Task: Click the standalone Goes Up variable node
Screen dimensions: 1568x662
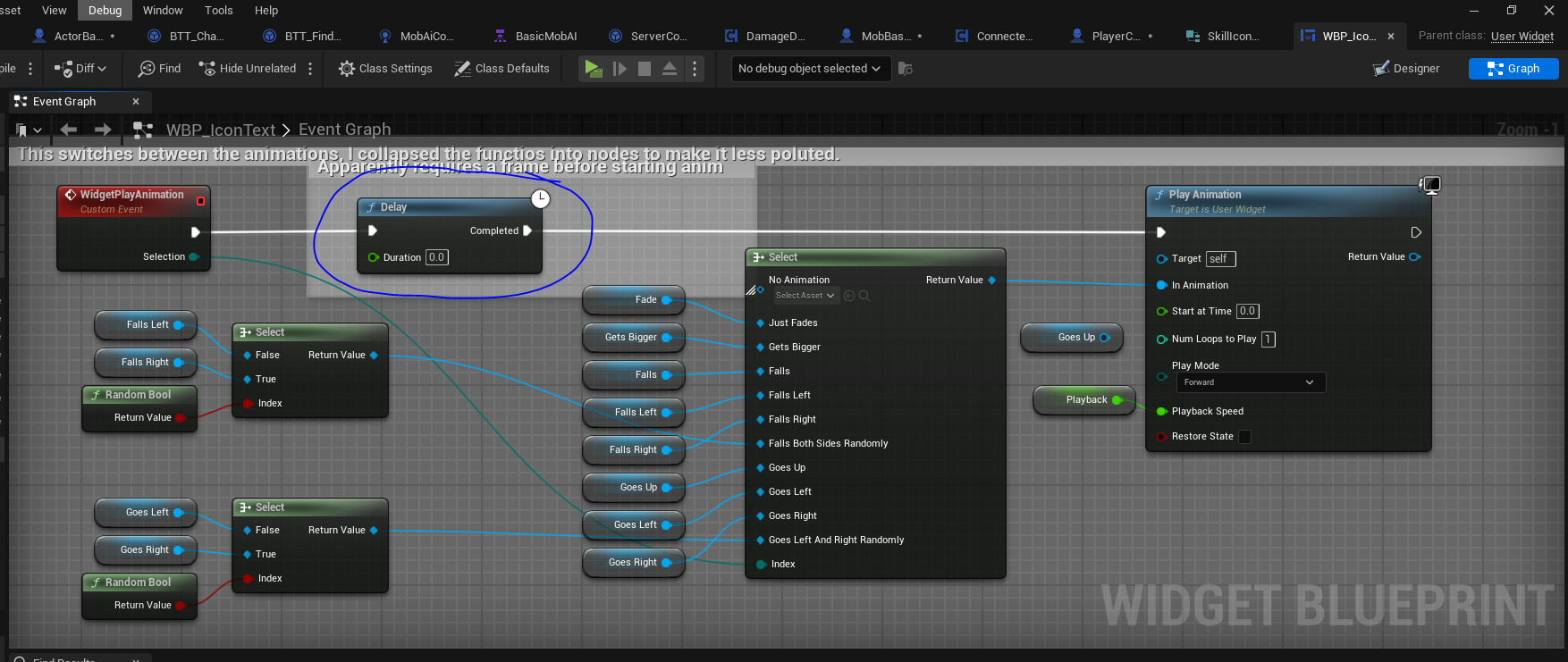Action: click(1072, 338)
